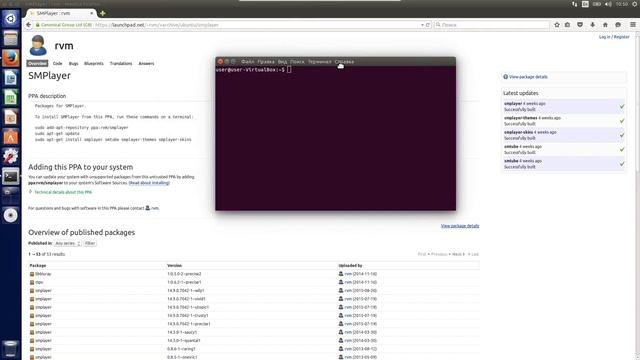The width and height of the screenshot is (640, 360).
Task: Open the Firefox hamburger menu
Action: click(633, 25)
